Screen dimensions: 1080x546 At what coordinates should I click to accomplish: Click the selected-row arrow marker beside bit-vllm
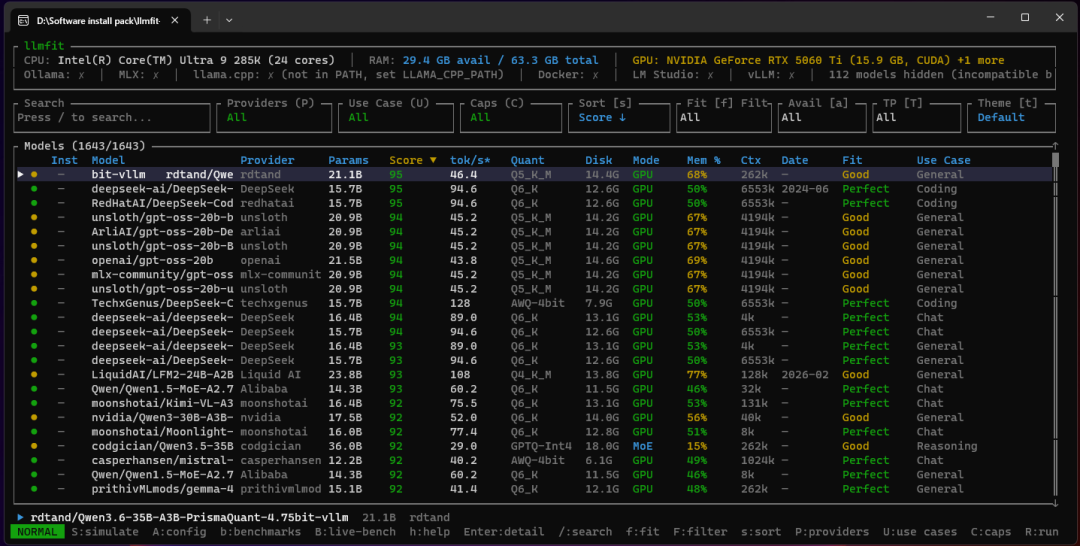[21, 175]
